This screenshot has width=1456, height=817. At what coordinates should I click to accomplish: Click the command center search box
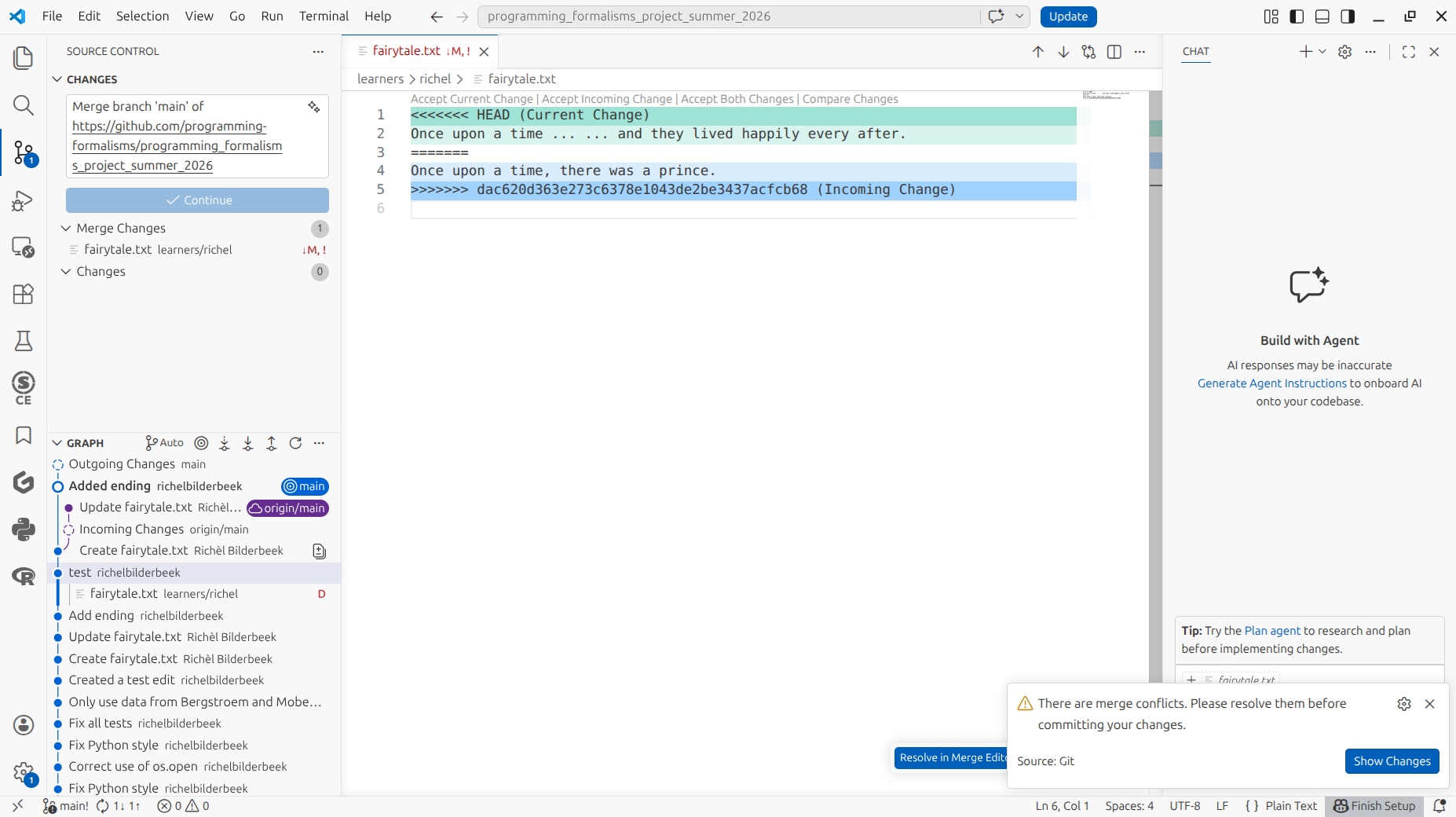click(x=728, y=16)
